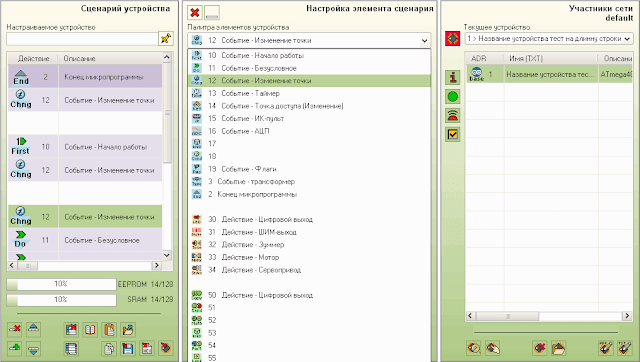640x362 pixels.
Task: Click the red telephone icon
Action: coord(453,115)
